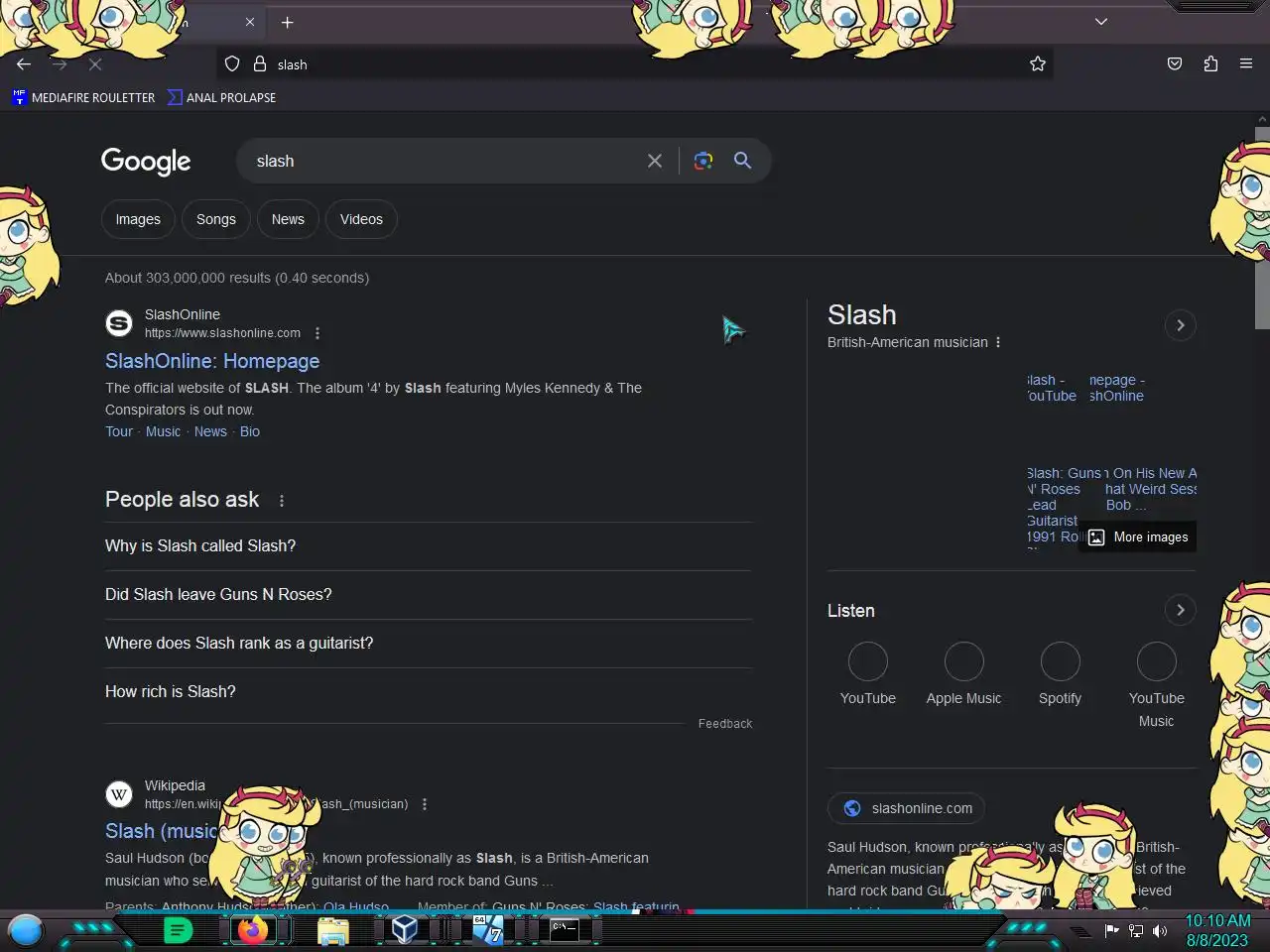This screenshot has height=952, width=1270.
Task: Open the Bio sitelink
Action: click(250, 431)
